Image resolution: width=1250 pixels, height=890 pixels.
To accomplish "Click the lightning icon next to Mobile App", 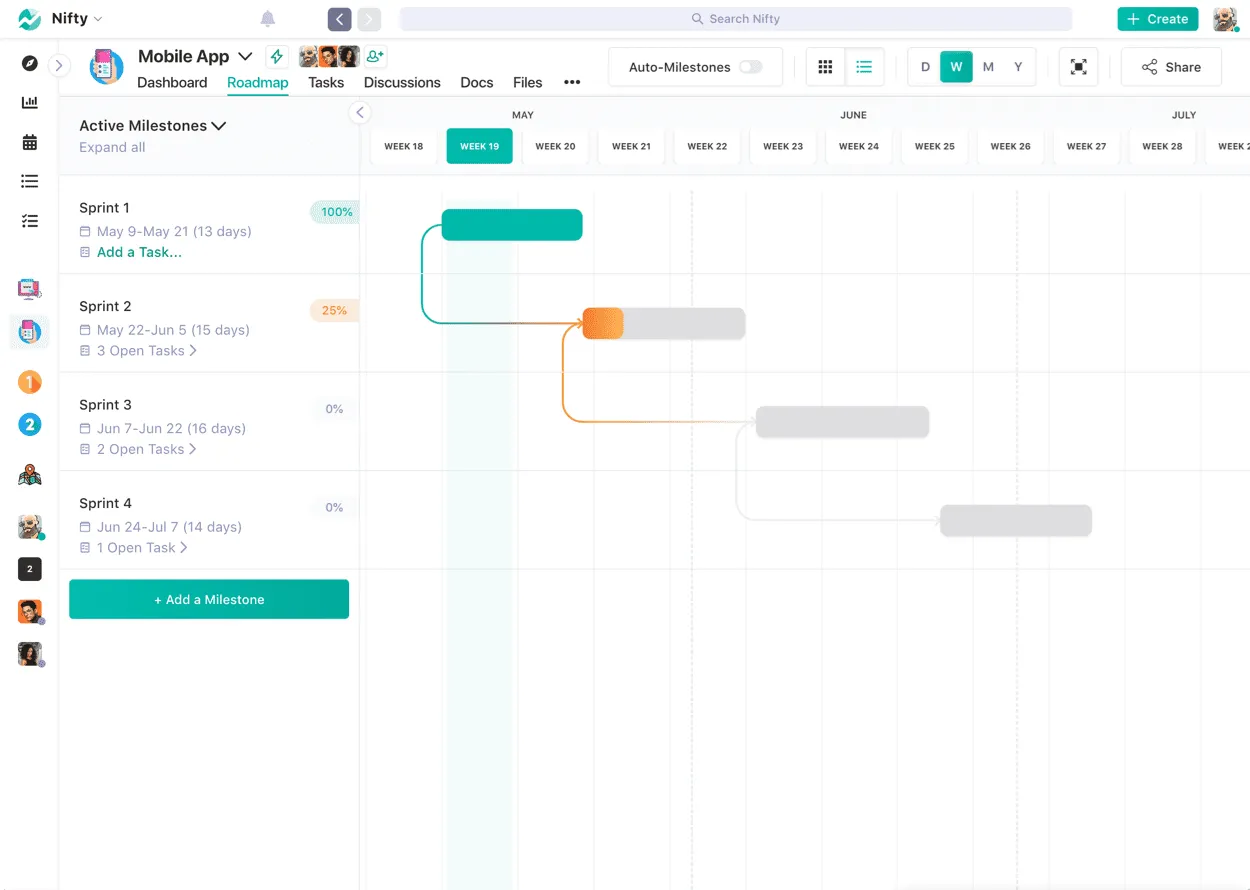I will (277, 56).
